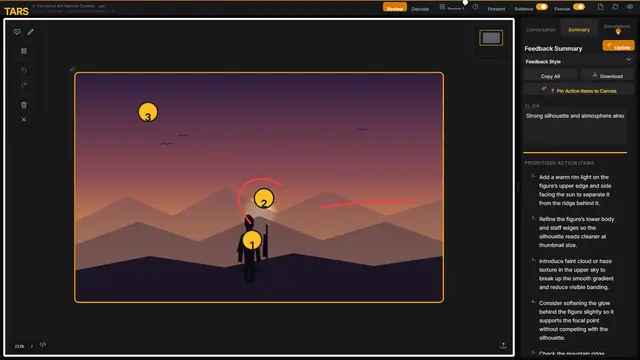Image resolution: width=640 pixels, height=360 pixels.
Task: Click the Feedback Summary heading
Action: point(553,49)
